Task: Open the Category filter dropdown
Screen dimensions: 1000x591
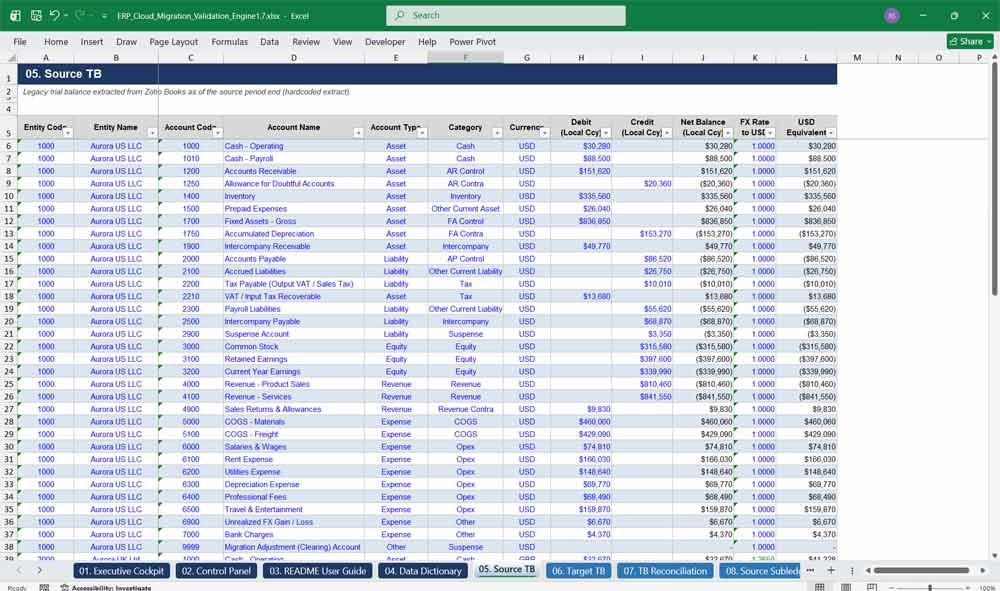Action: 497,133
